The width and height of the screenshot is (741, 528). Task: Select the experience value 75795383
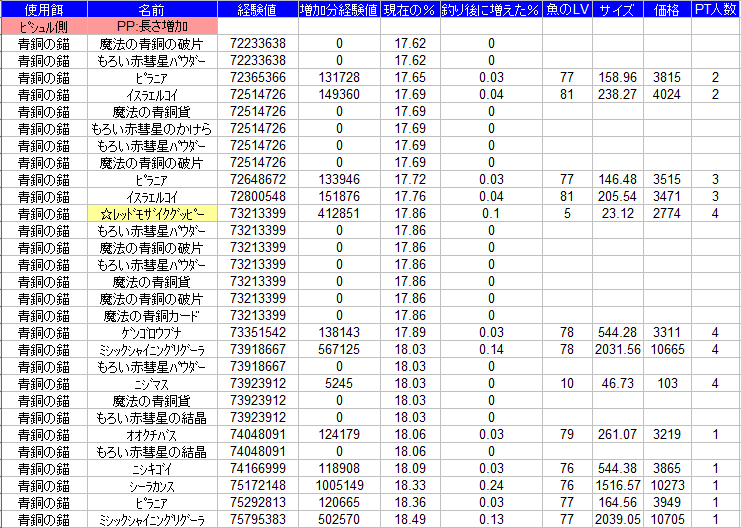258,520
